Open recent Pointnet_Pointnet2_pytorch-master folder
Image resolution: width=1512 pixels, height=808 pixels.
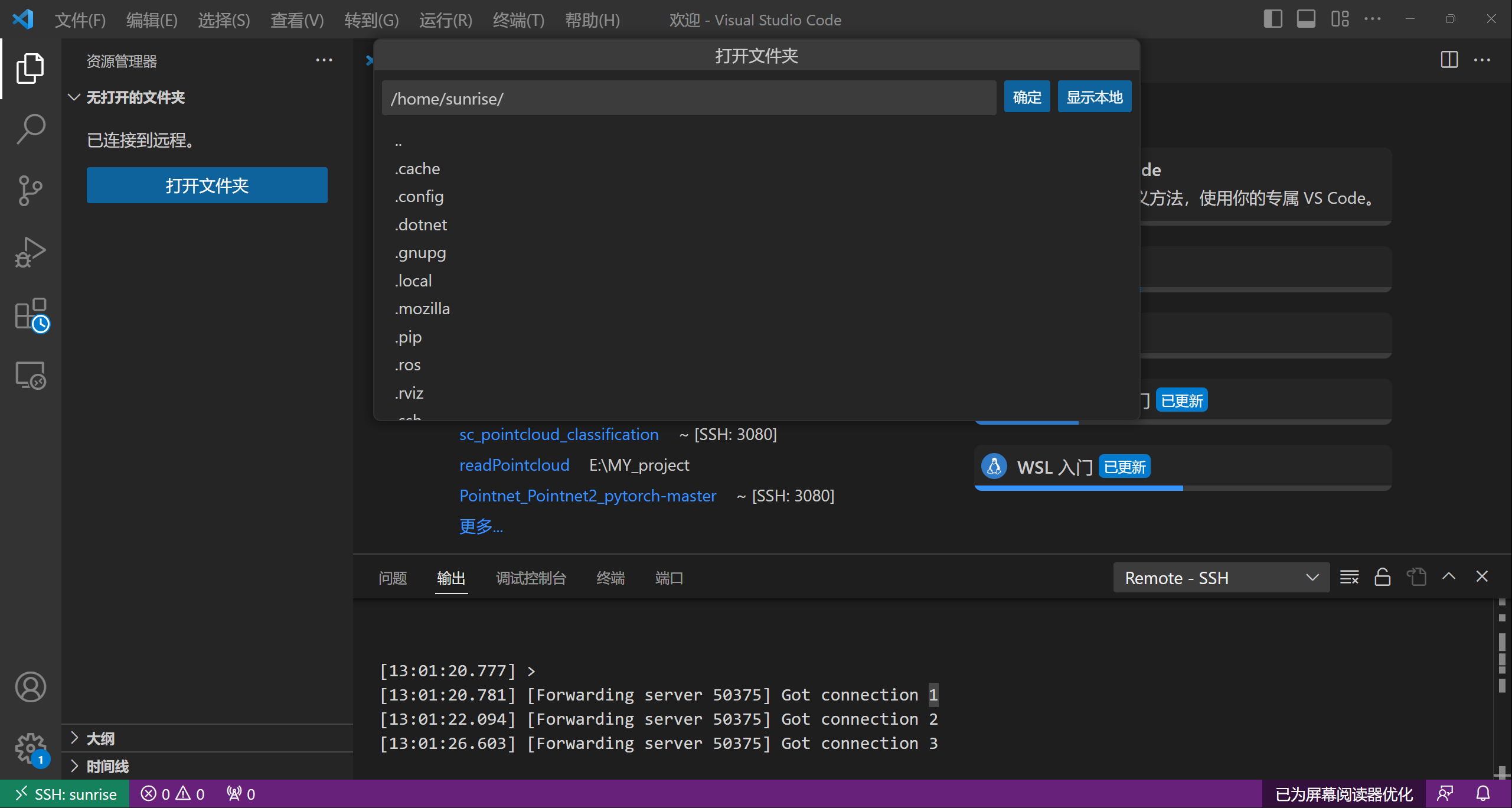(x=587, y=496)
